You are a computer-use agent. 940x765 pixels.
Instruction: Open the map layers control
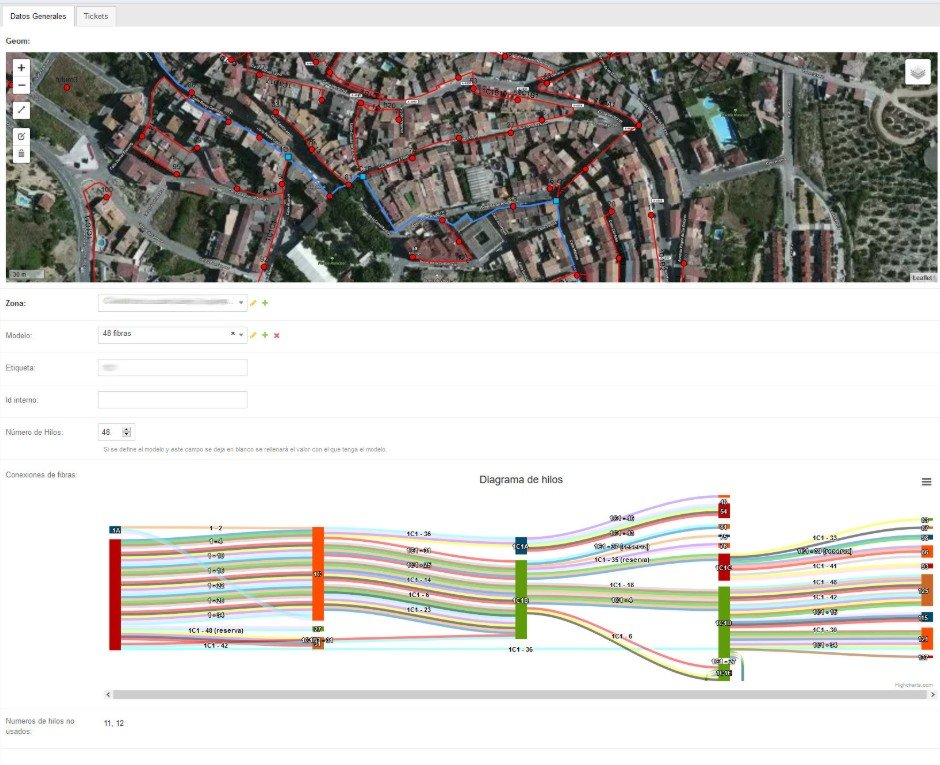pos(918,72)
